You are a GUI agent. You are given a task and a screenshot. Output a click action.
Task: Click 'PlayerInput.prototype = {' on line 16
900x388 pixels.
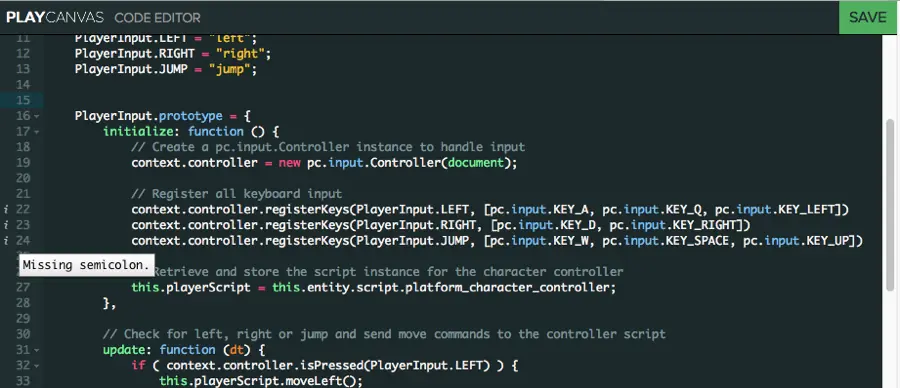162,117
